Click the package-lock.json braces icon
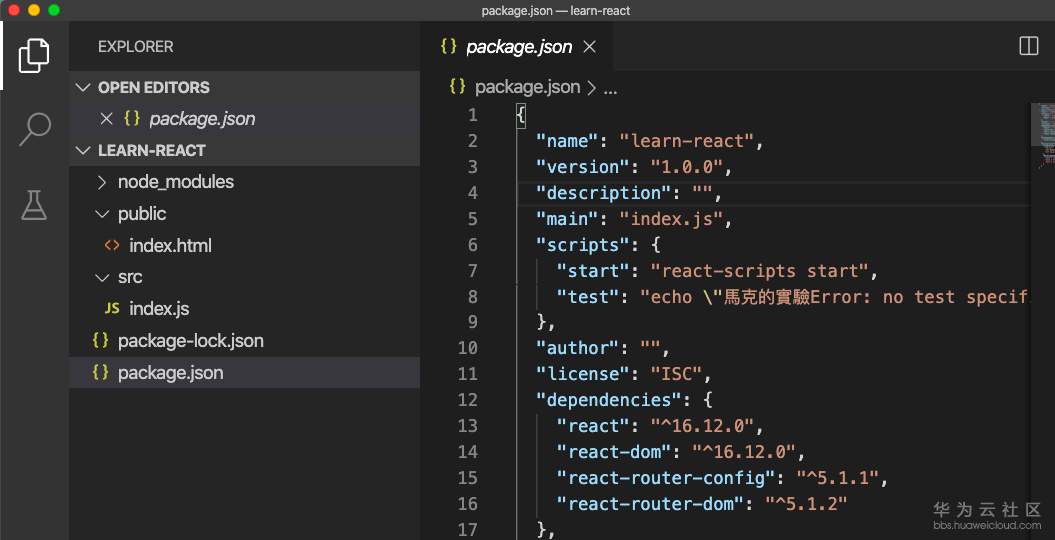1055x540 pixels. (x=100, y=341)
